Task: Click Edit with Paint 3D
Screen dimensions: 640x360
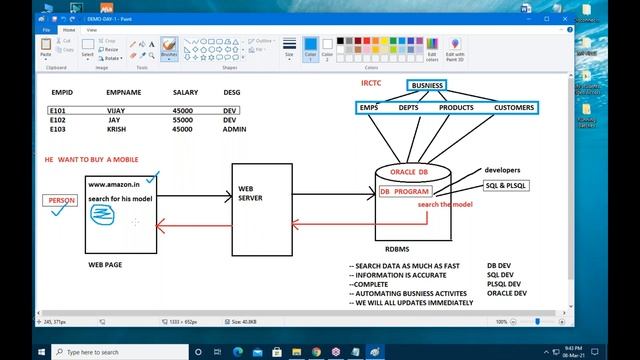Action: 455,49
